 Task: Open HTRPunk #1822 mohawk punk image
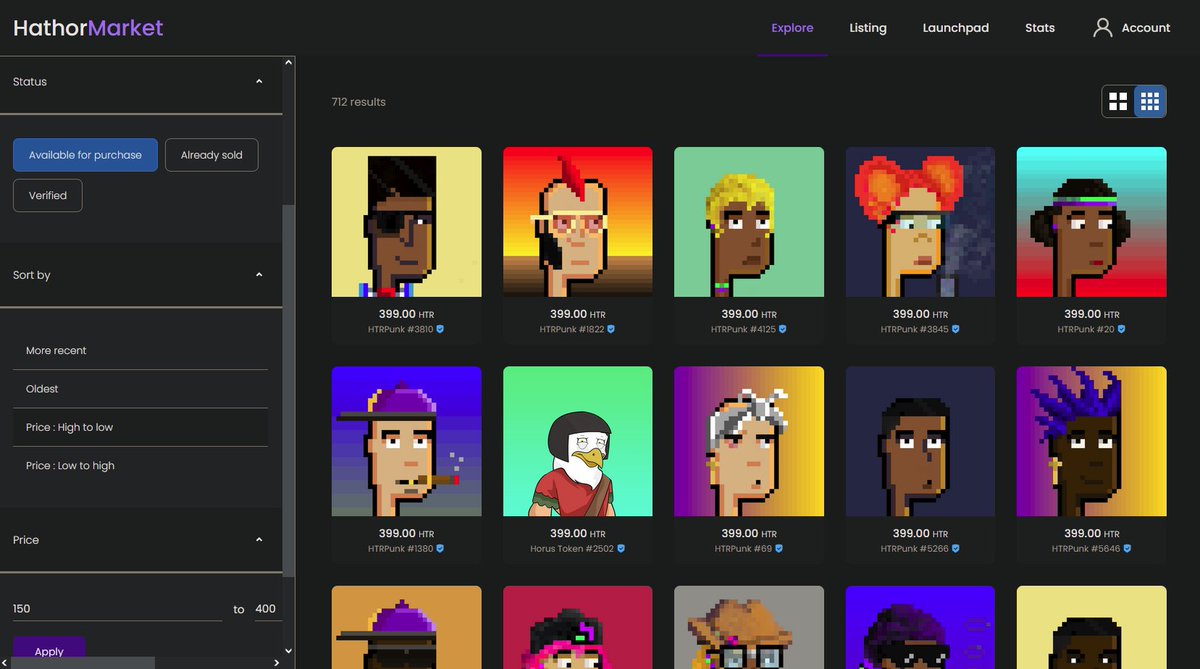tap(578, 222)
